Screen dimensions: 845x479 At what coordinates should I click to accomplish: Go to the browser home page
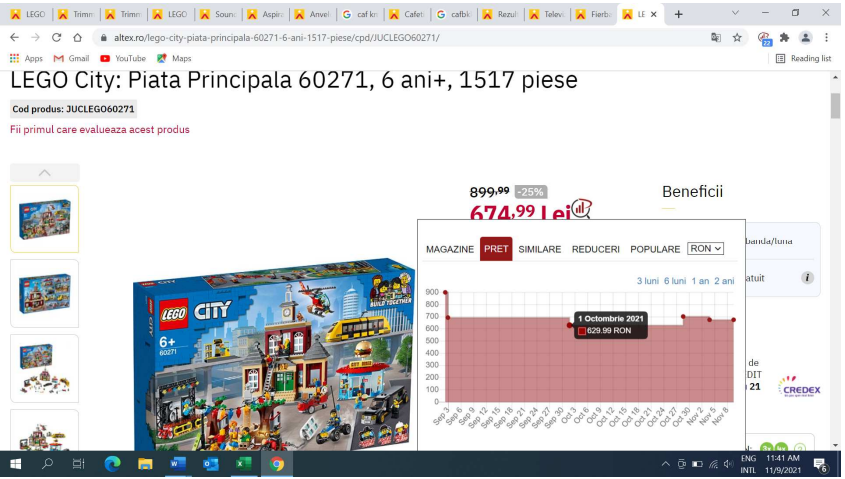(78, 37)
